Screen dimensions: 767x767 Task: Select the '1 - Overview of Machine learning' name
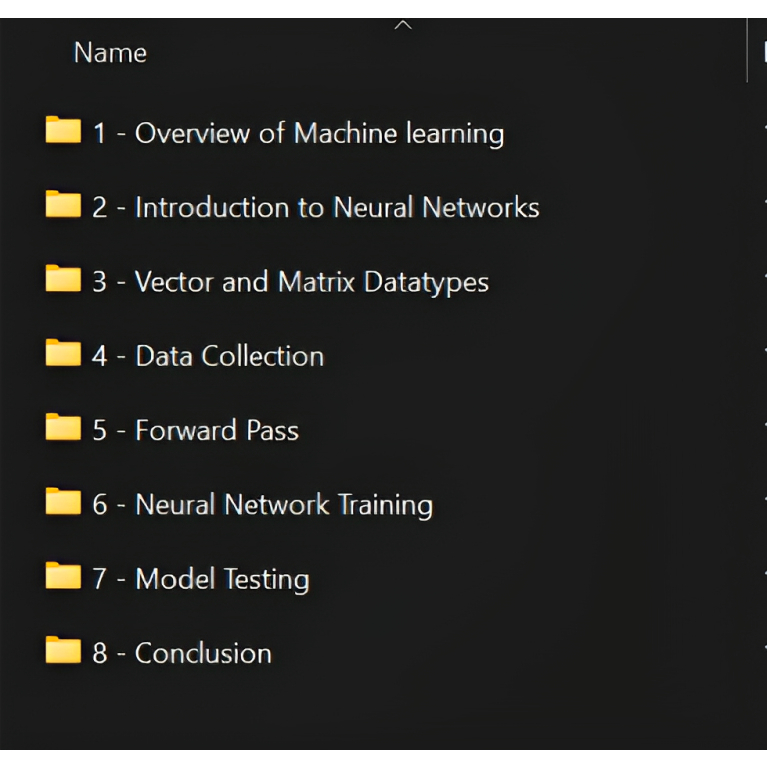coord(298,133)
